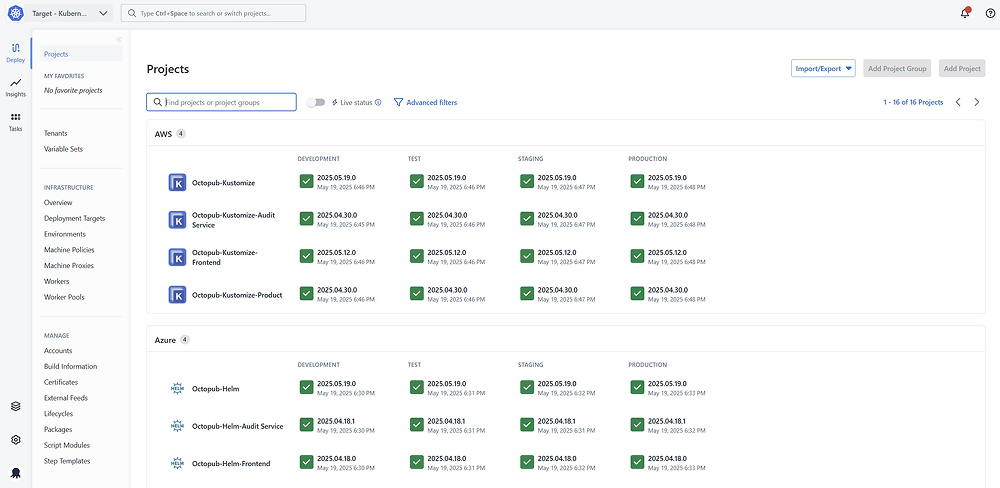Click the notifications bell icon
The height and width of the screenshot is (488, 1000).
coord(965,13)
